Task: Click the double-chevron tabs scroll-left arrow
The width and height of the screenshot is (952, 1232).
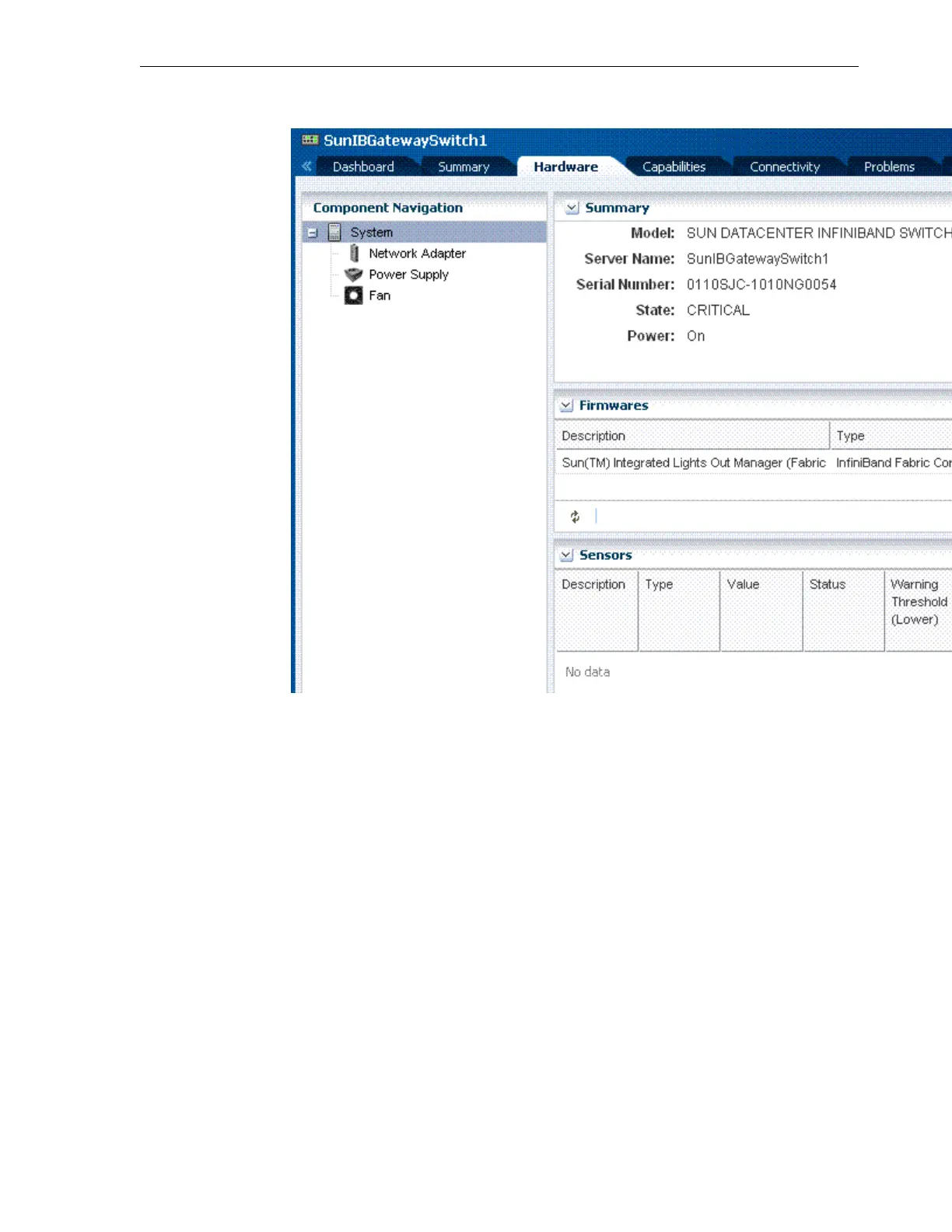Action: 306,166
